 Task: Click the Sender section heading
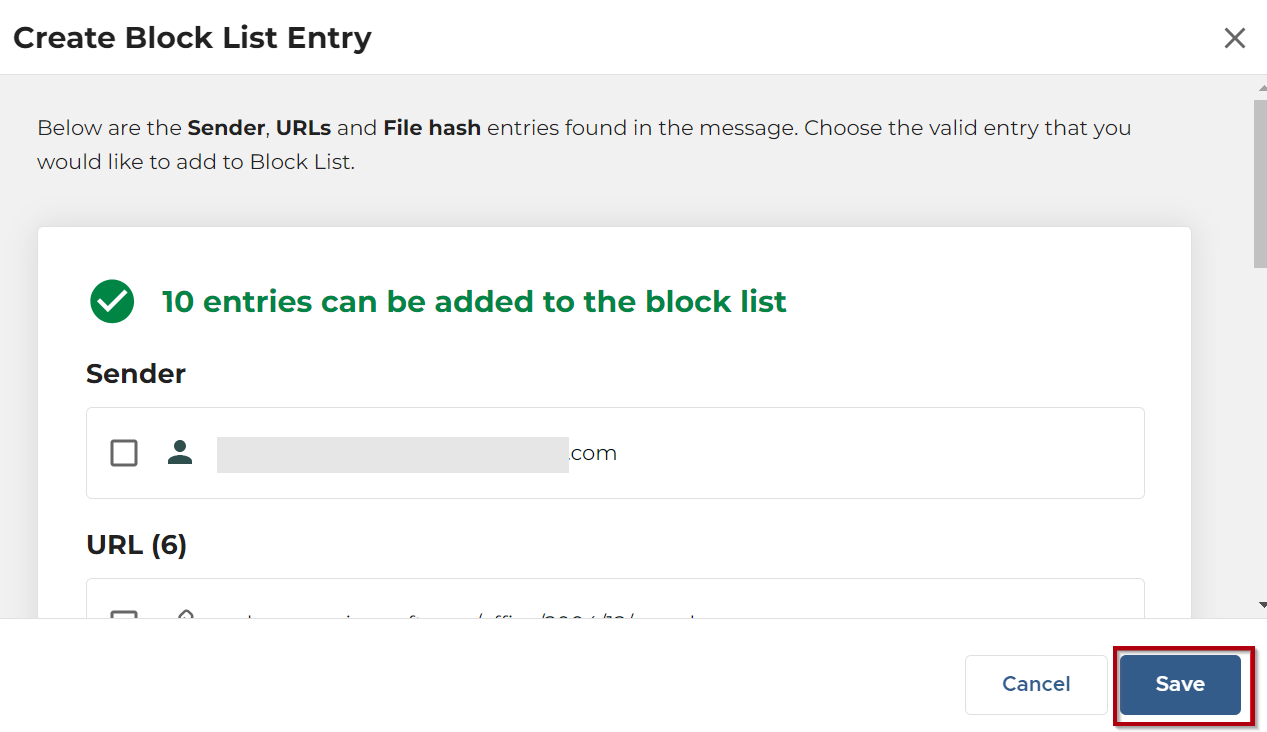[x=136, y=374]
